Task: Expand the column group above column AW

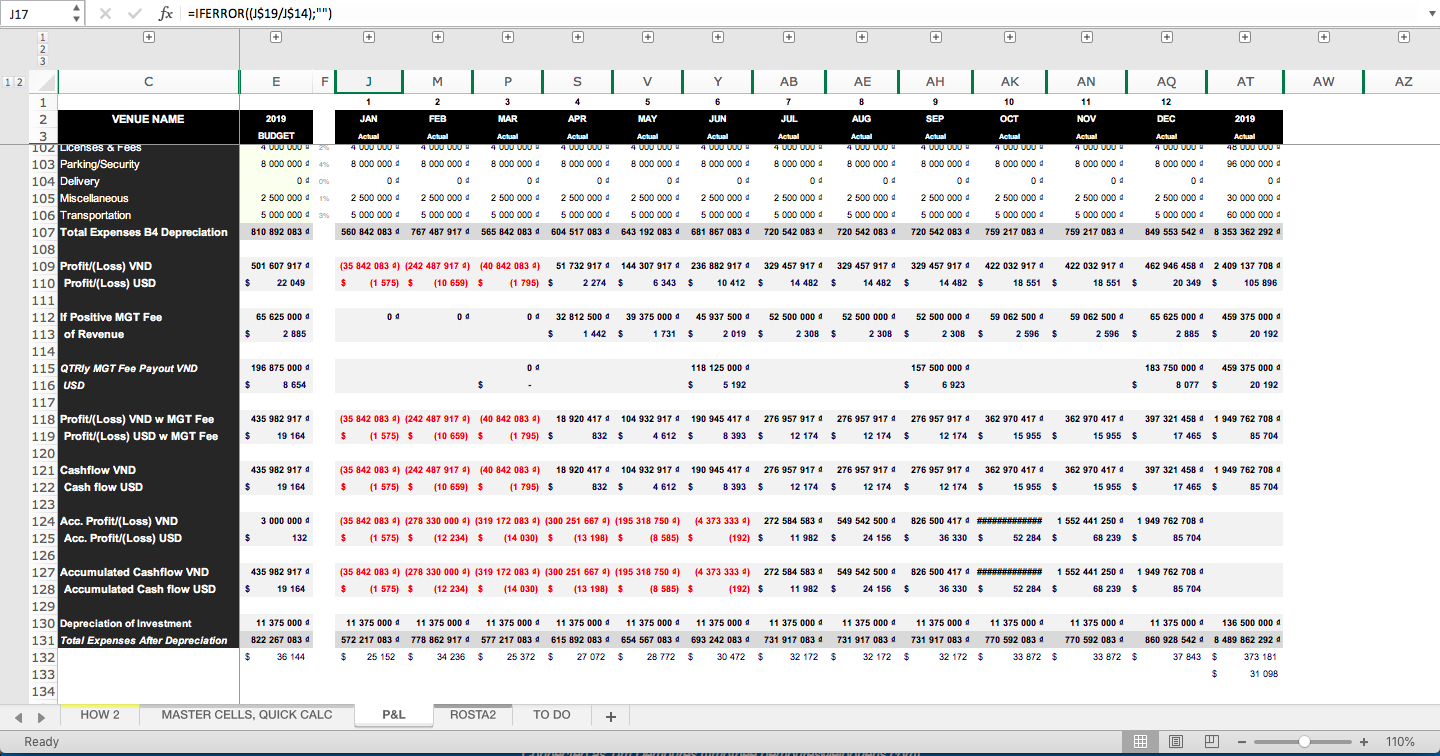Action: point(1323,37)
